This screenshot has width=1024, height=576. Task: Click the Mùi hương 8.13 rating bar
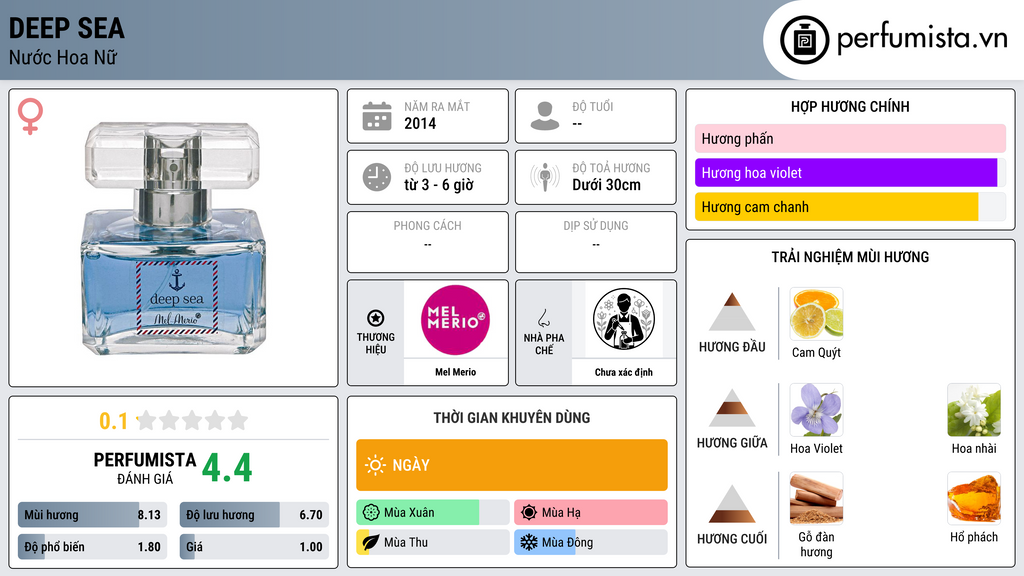[x=92, y=515]
